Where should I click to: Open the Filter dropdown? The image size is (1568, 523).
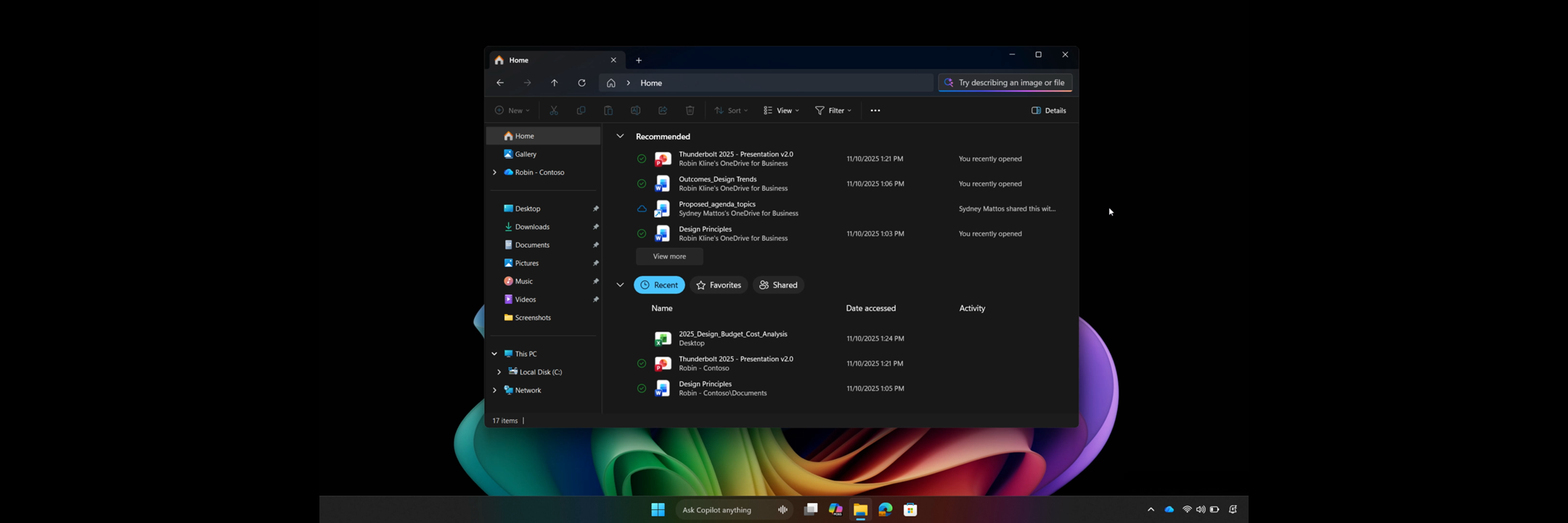833,110
